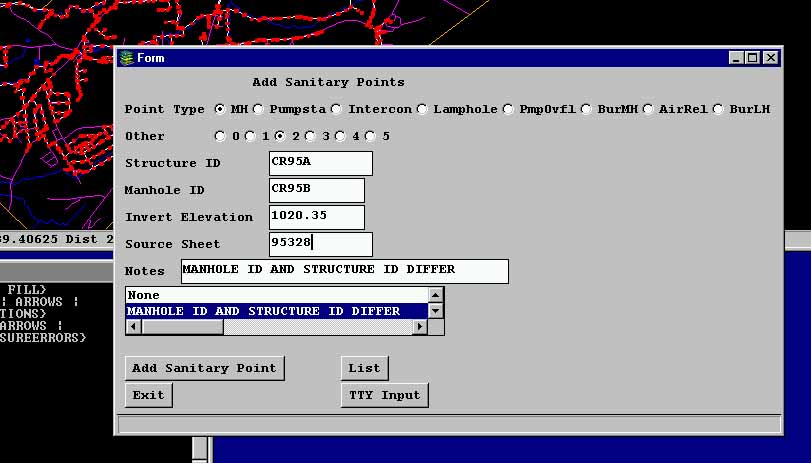Minimize the Form window
This screenshot has width=811, height=463.
[736, 58]
